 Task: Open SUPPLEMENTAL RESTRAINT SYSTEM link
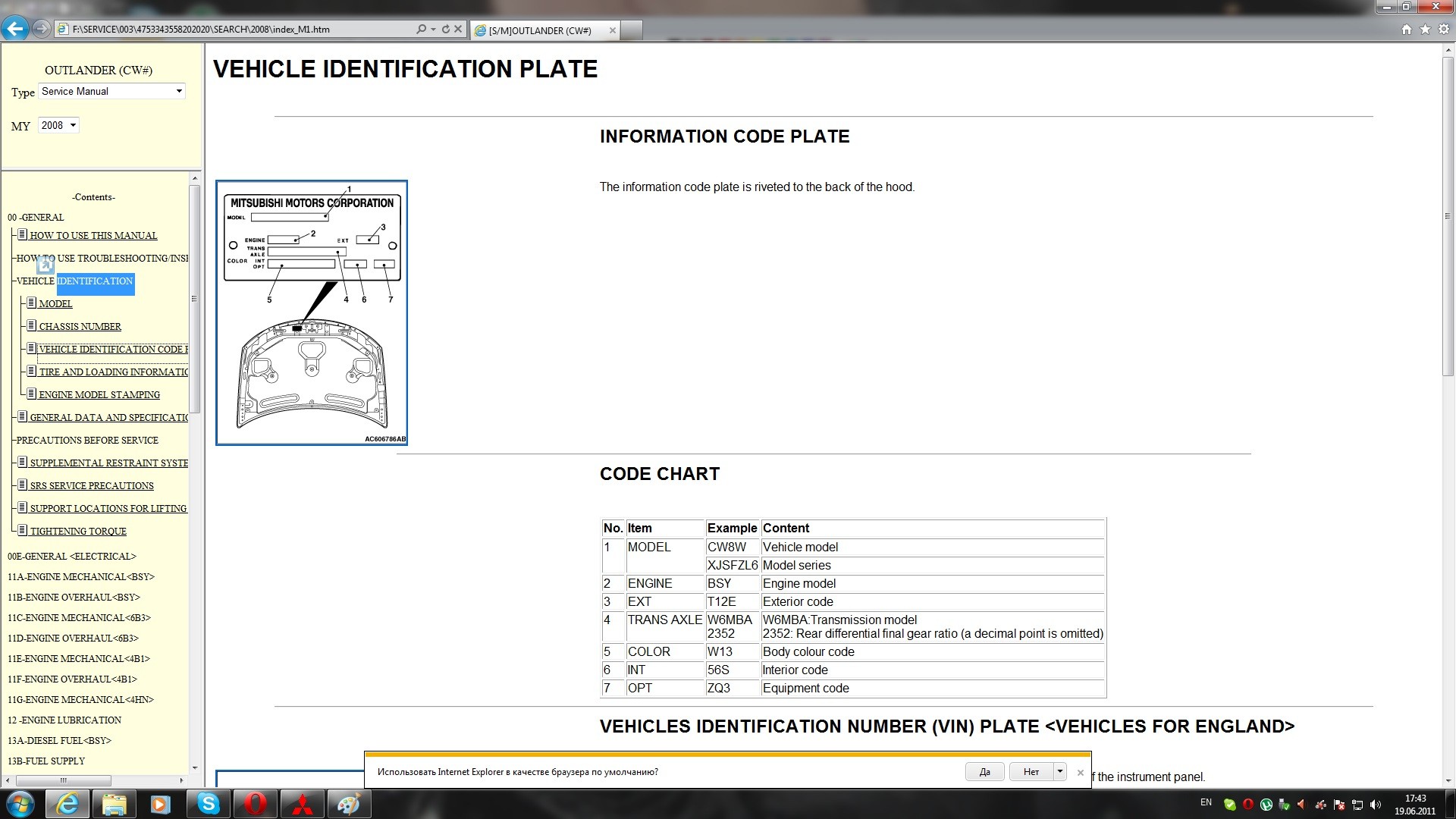click(108, 463)
